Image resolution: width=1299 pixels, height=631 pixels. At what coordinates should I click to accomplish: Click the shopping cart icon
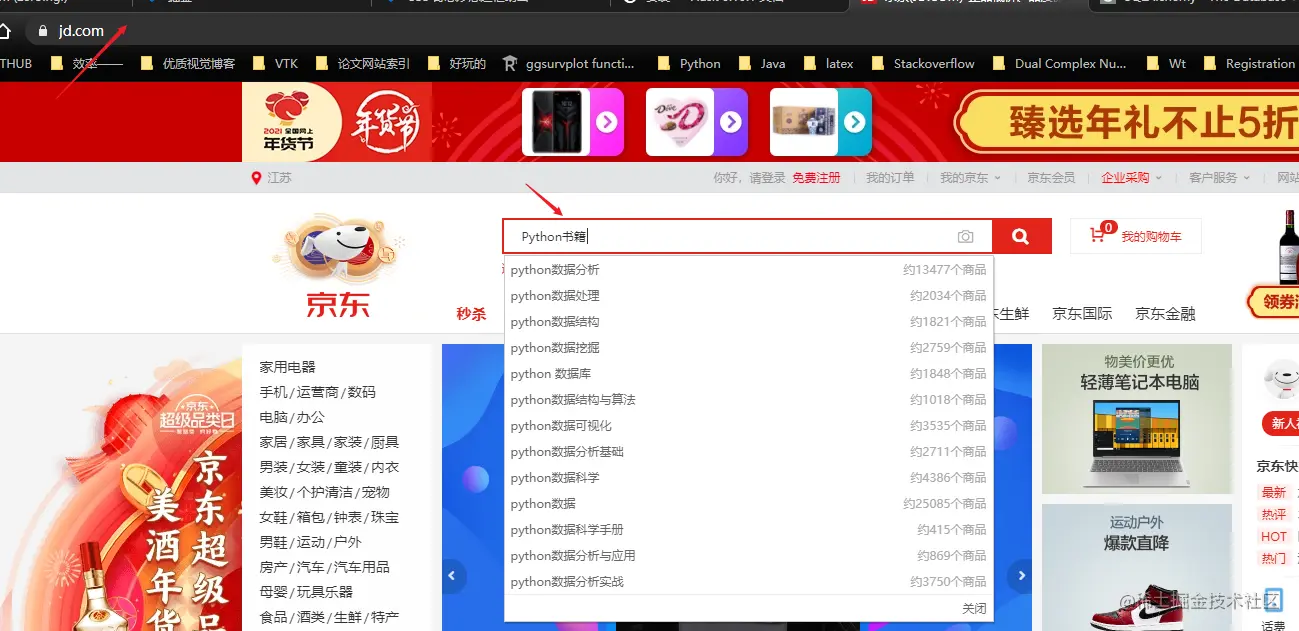pyautogui.click(x=1097, y=236)
